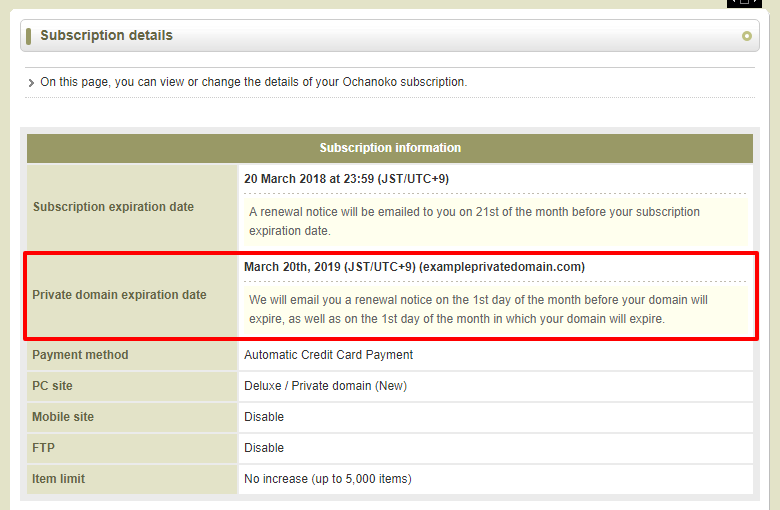This screenshot has width=780, height=510.
Task: Click the green bar beside Subscription details title
Action: tap(31, 36)
